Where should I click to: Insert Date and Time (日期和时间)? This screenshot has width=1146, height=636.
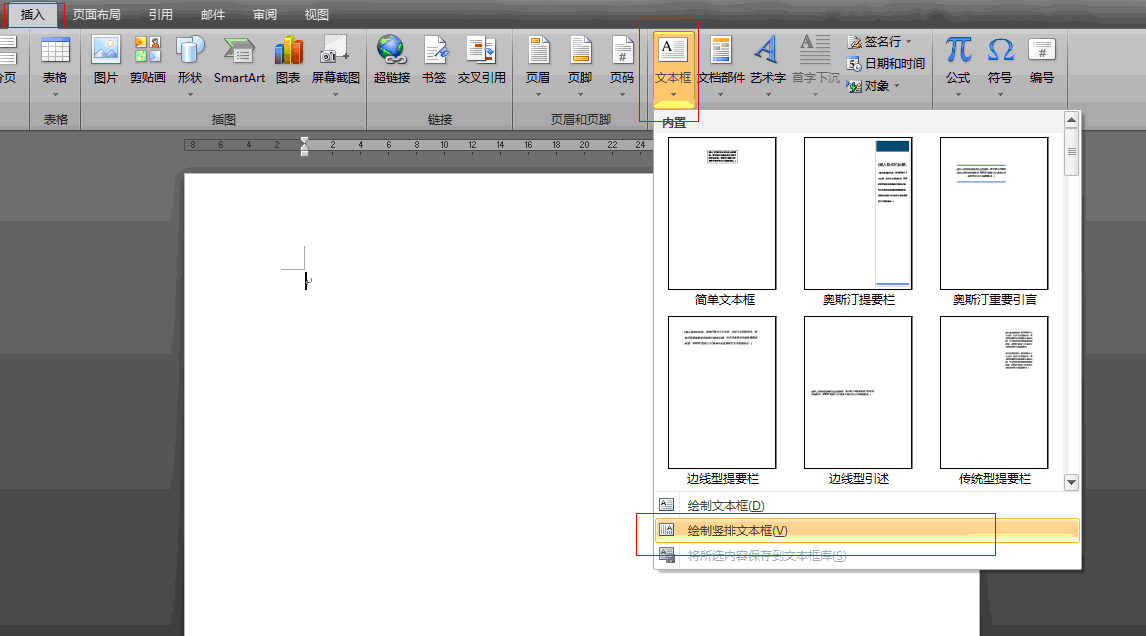click(885, 64)
